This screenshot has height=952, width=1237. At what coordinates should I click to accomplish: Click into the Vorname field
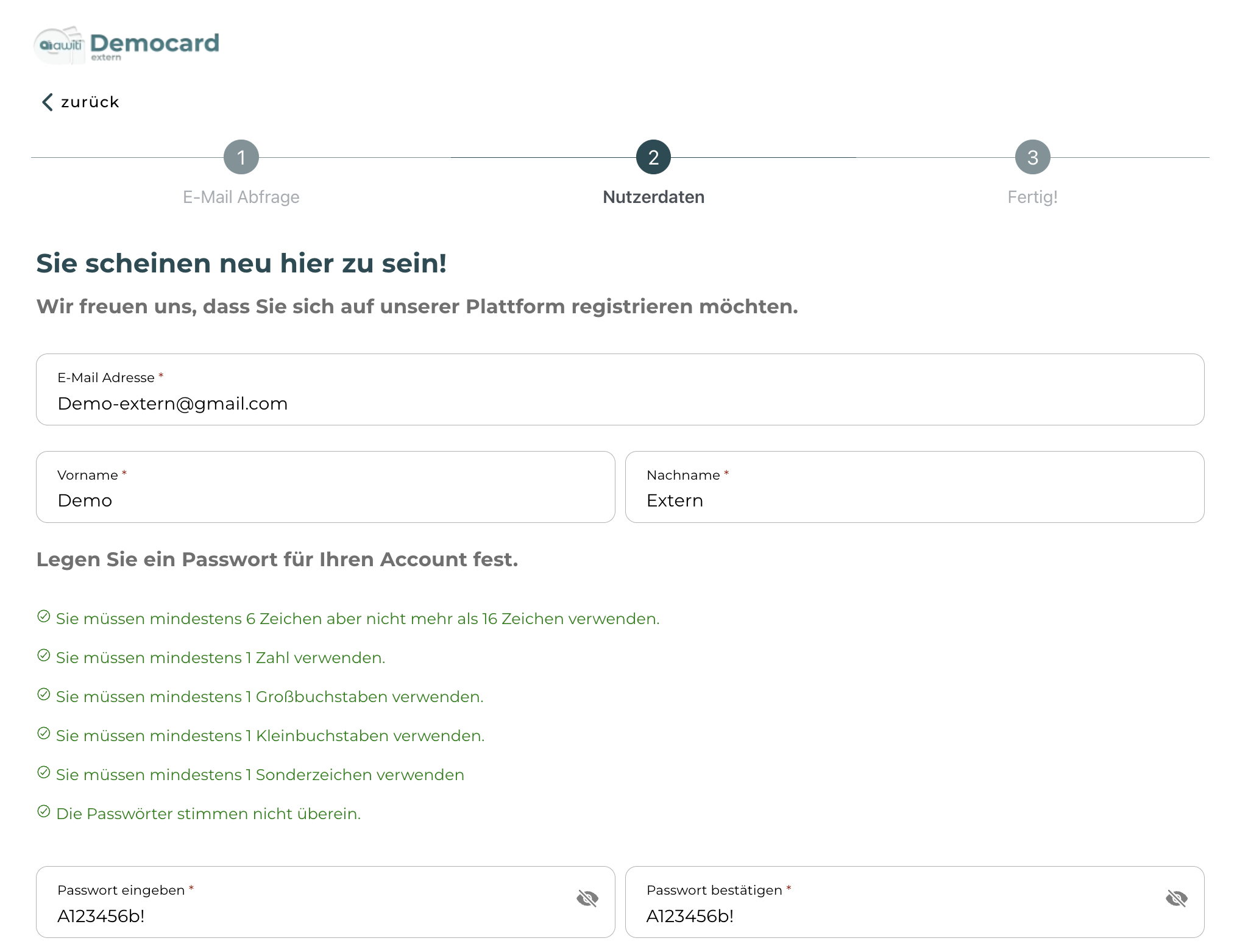pos(325,500)
